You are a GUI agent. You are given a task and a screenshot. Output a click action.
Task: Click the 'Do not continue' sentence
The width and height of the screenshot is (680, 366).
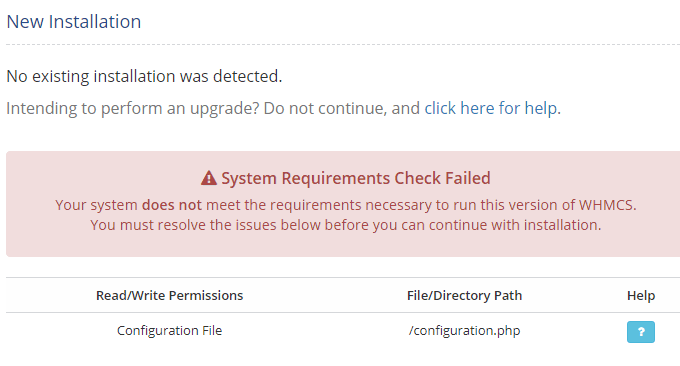tap(324, 108)
